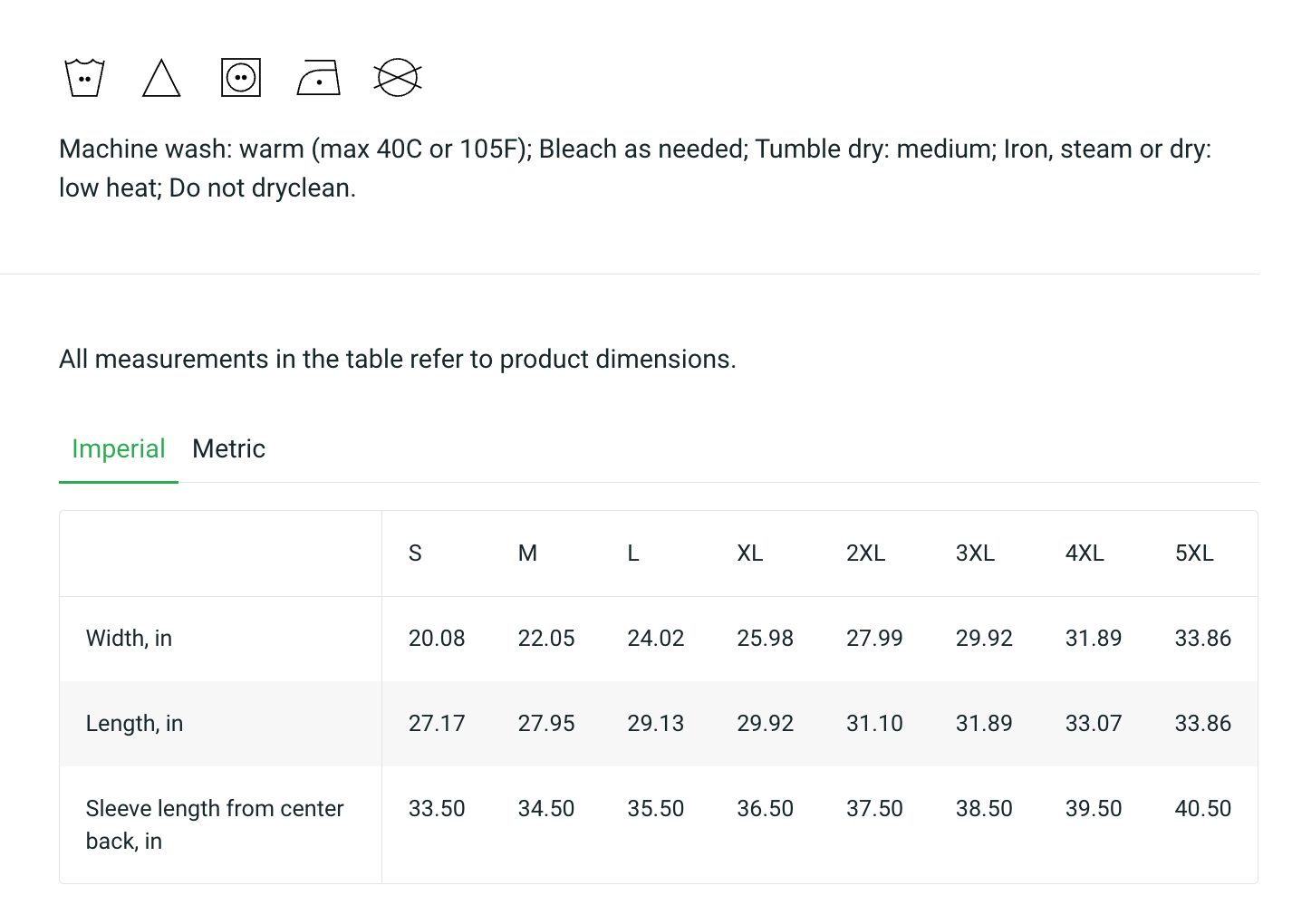Click the 4XL width value 31.89
The width and height of the screenshot is (1292, 924).
pyautogui.click(x=1094, y=639)
